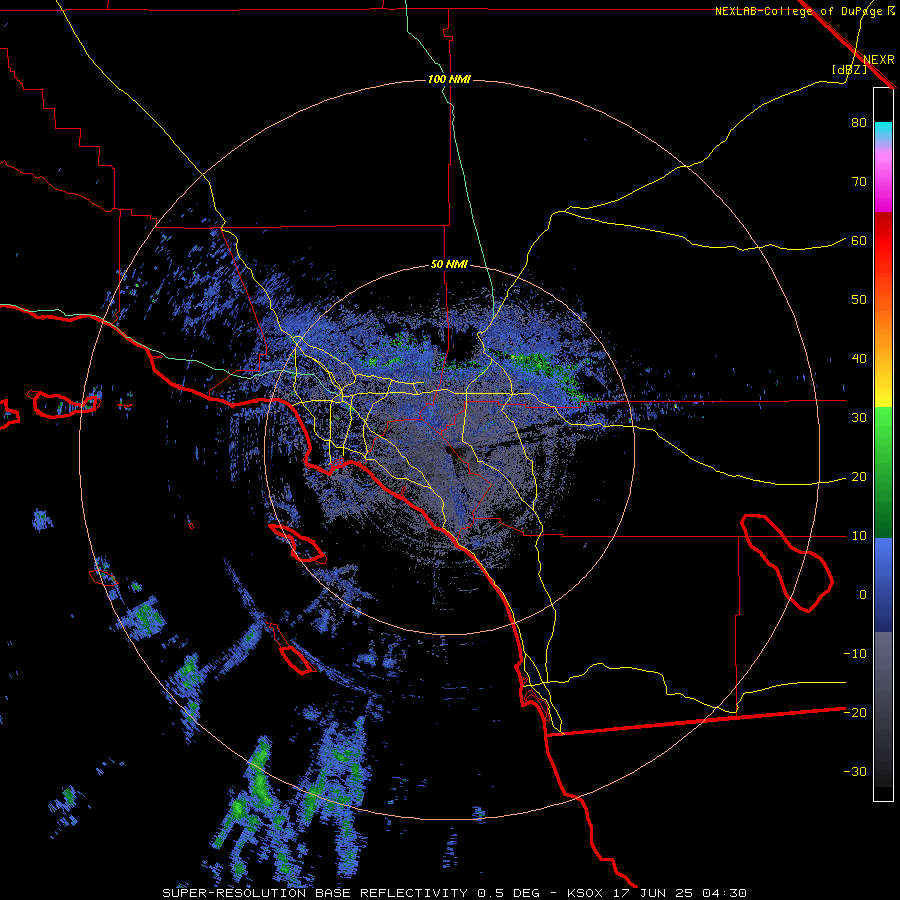The height and width of the screenshot is (900, 900).
Task: Click the NEXR product label
Action: pos(879,60)
